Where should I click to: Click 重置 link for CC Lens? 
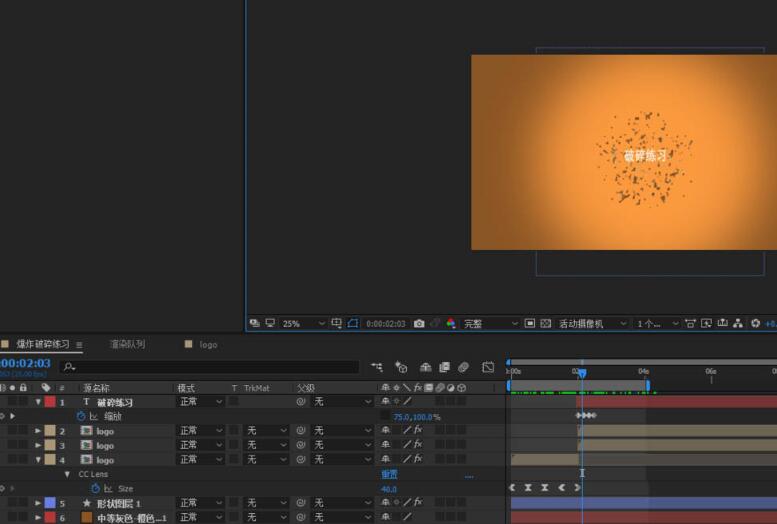click(389, 474)
